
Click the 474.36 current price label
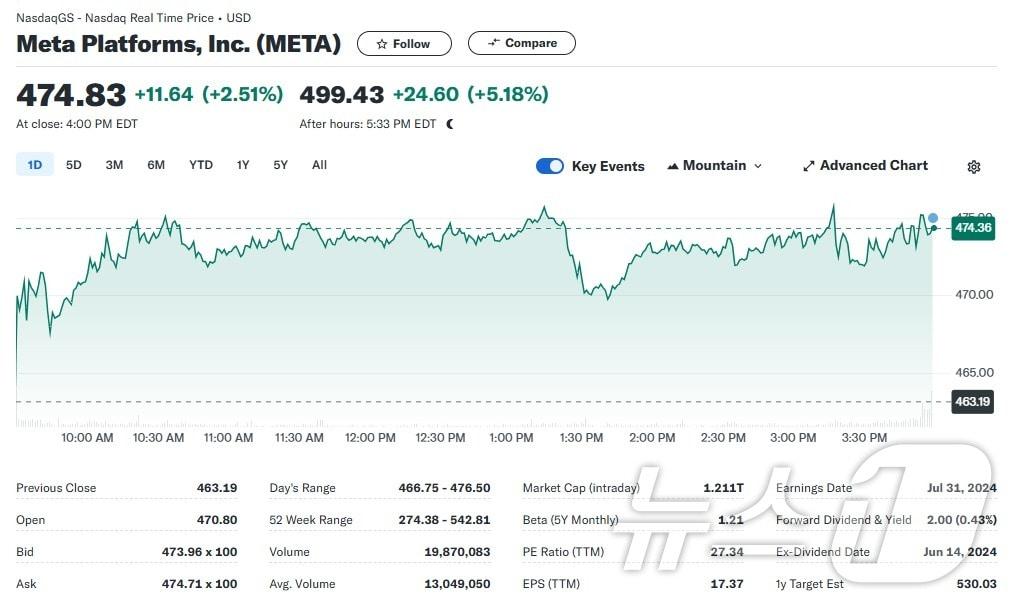pyautogui.click(x=972, y=228)
